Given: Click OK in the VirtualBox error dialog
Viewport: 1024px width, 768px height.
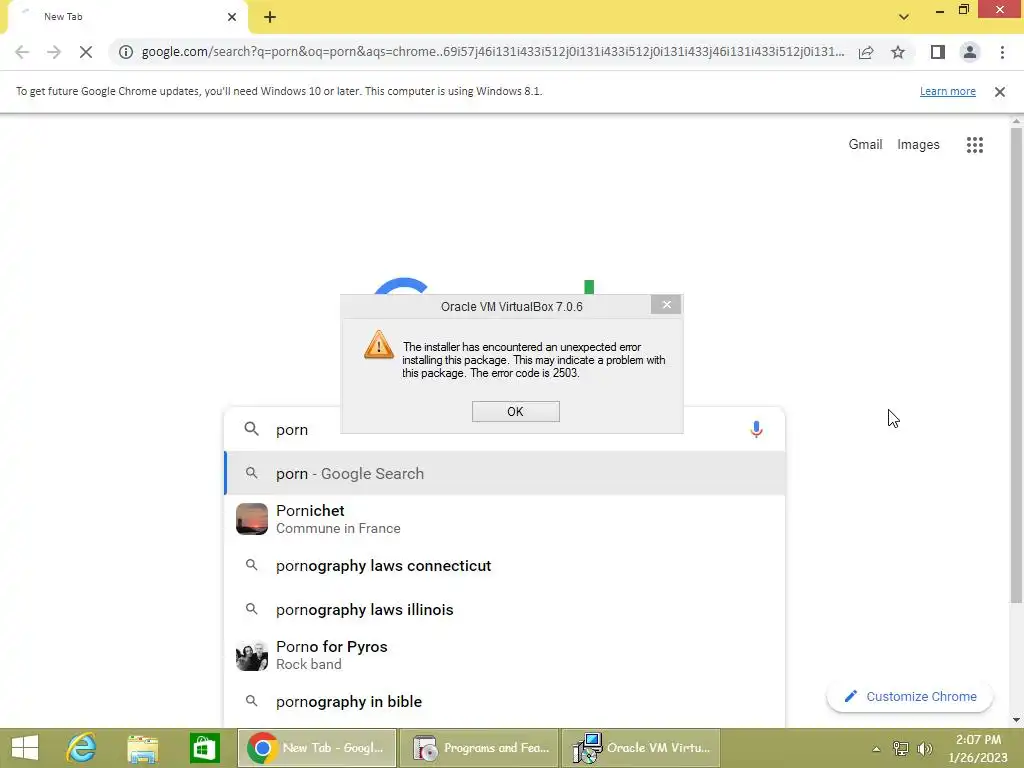Looking at the screenshot, I should (x=515, y=411).
